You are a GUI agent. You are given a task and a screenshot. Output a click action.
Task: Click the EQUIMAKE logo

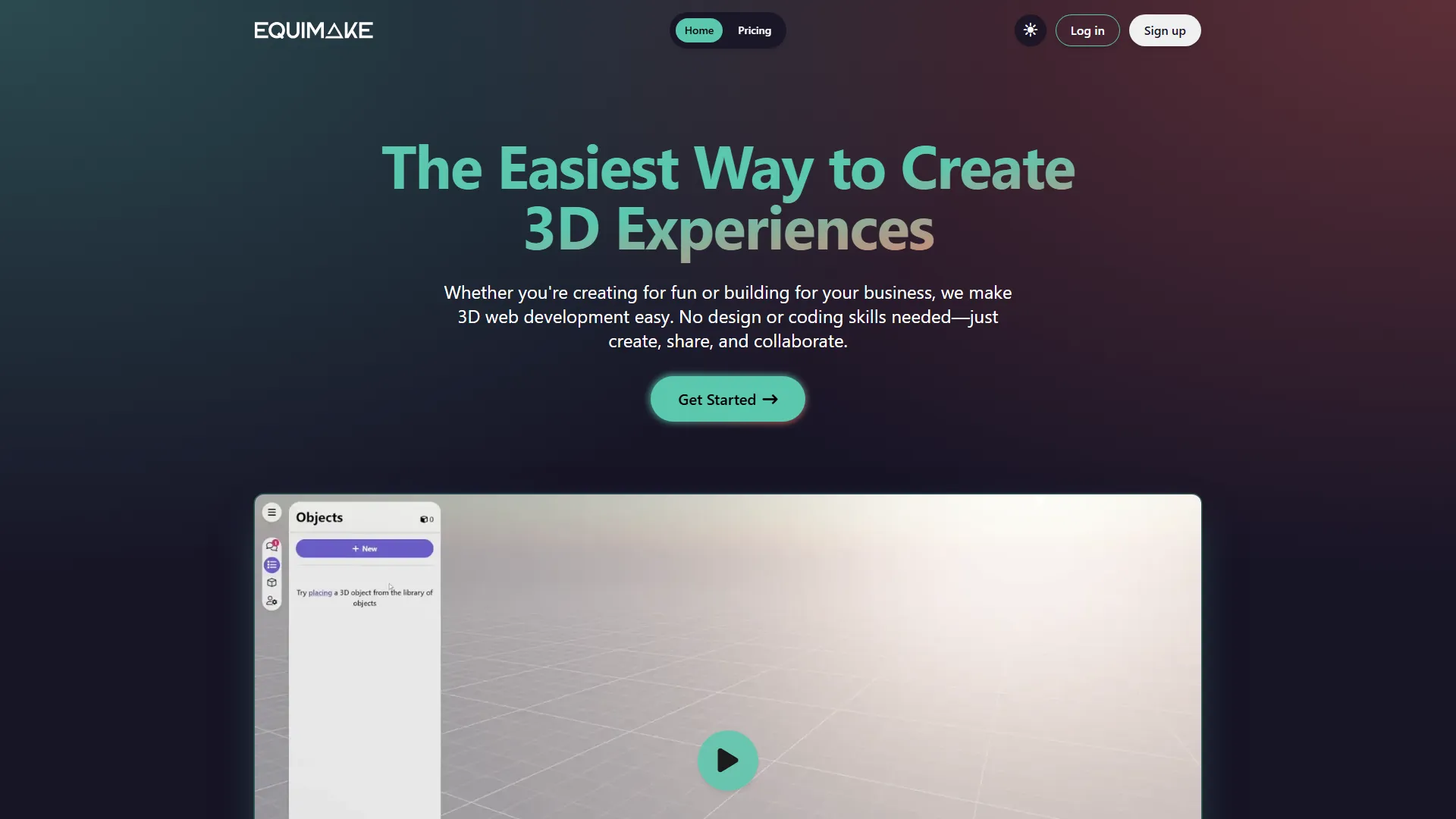(x=313, y=30)
